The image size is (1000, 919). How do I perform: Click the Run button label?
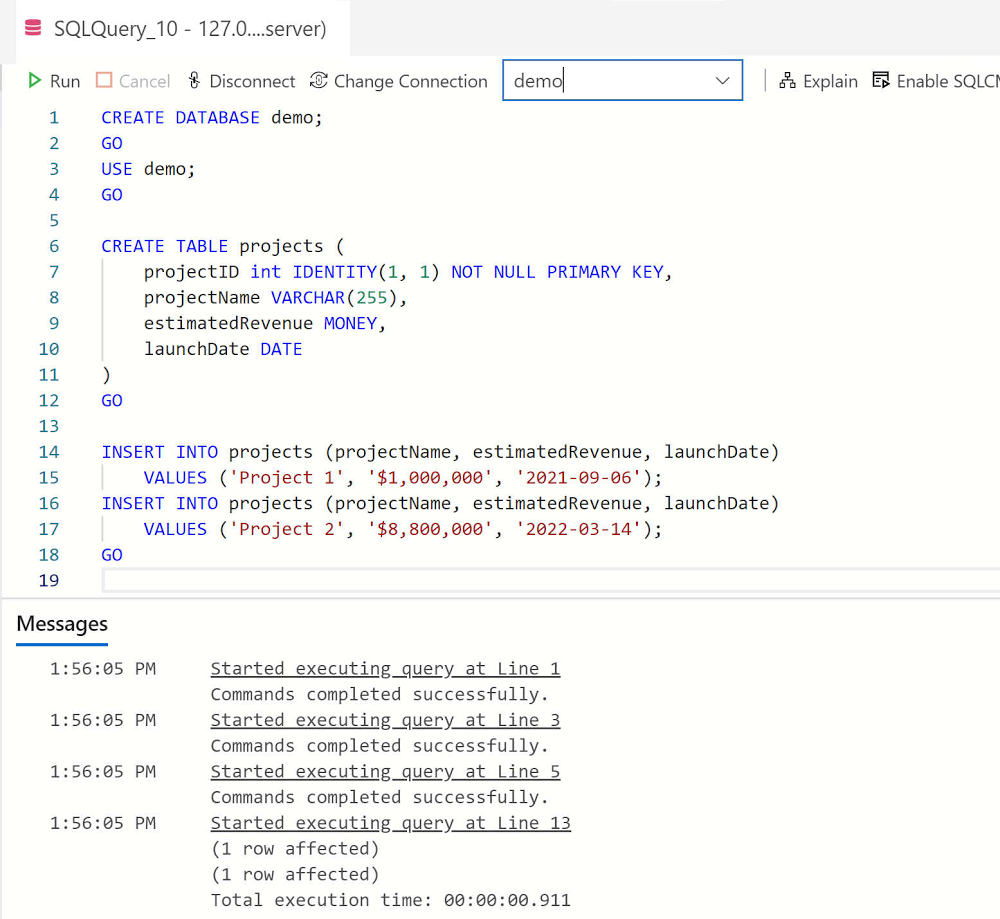pyautogui.click(x=65, y=82)
